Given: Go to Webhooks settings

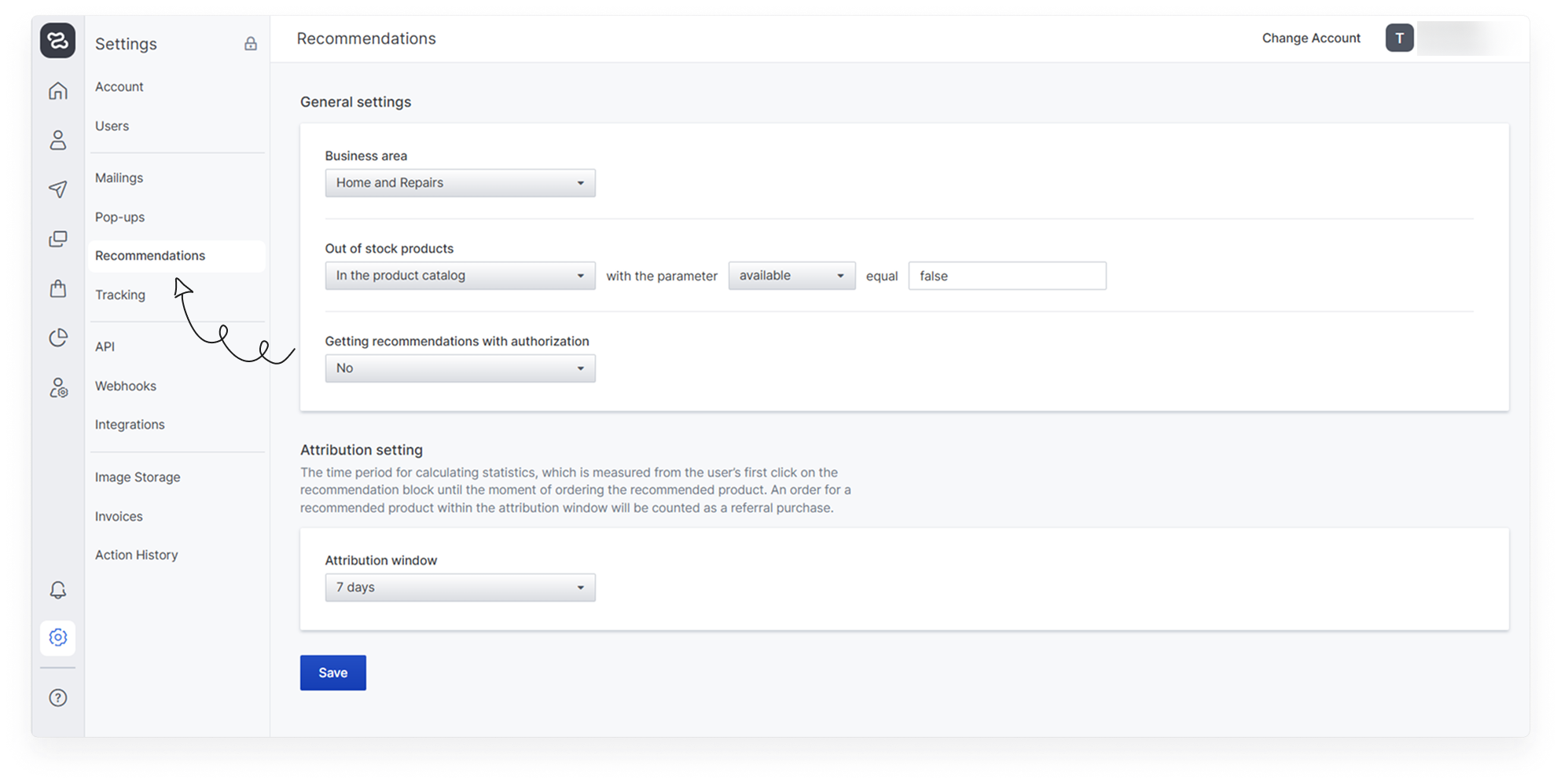Looking at the screenshot, I should pyautogui.click(x=126, y=386).
